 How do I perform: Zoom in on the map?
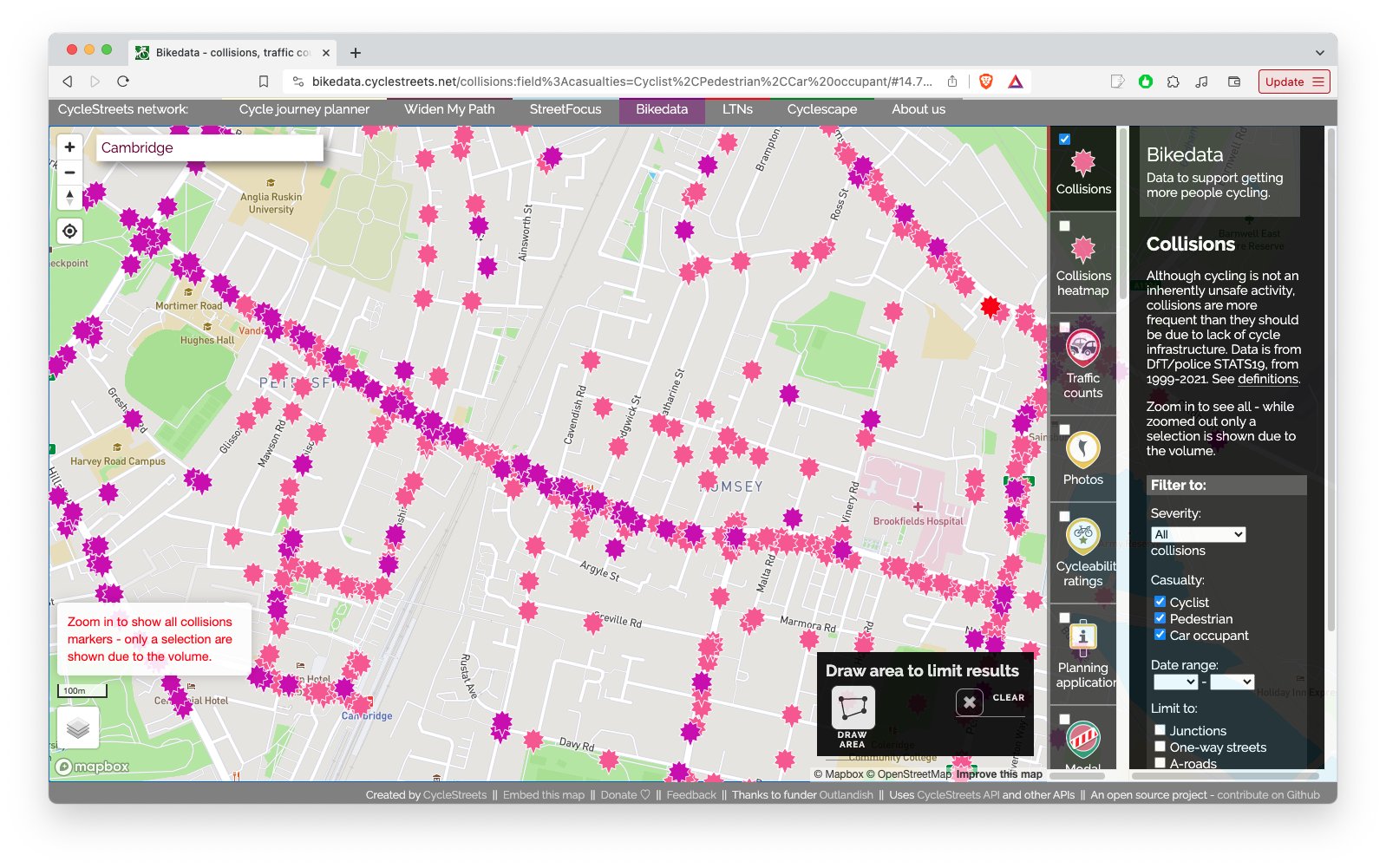[70, 147]
